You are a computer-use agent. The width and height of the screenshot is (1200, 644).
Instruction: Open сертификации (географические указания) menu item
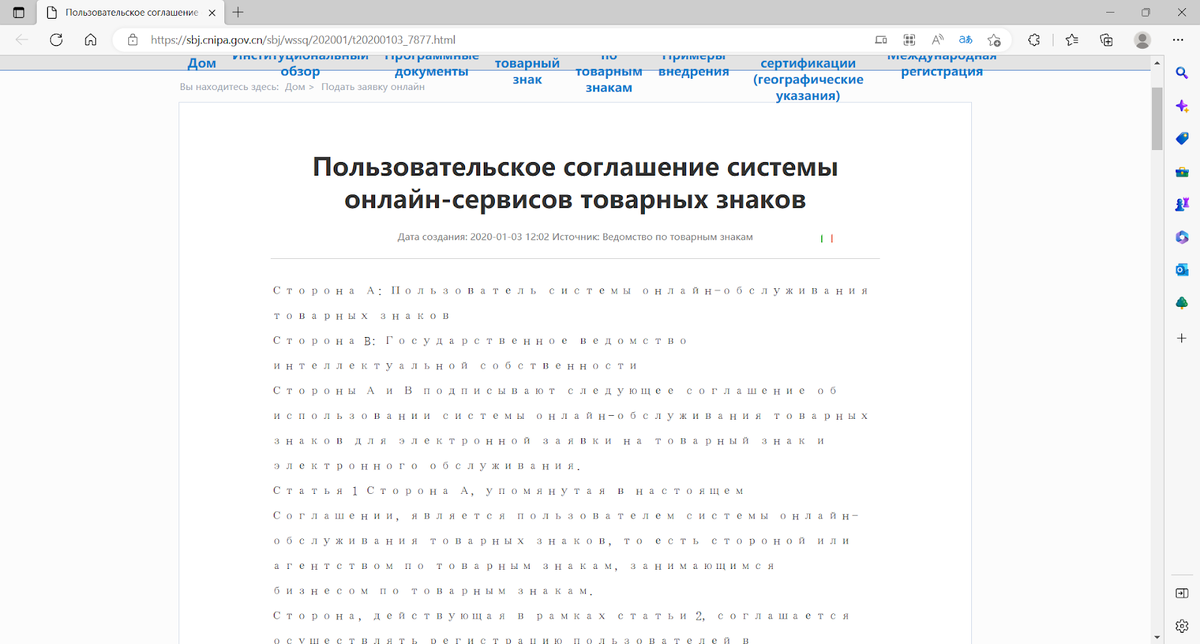807,79
